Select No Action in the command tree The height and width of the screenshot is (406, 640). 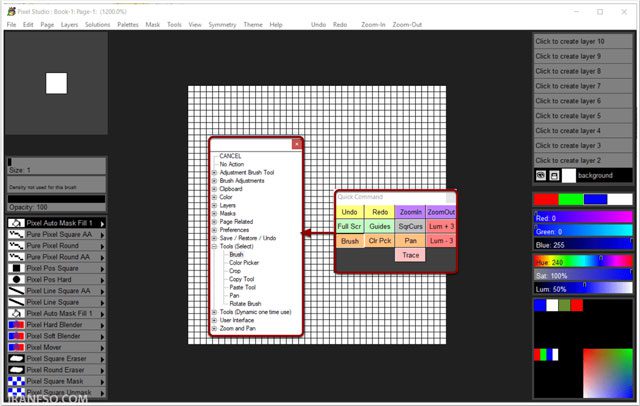pos(232,164)
